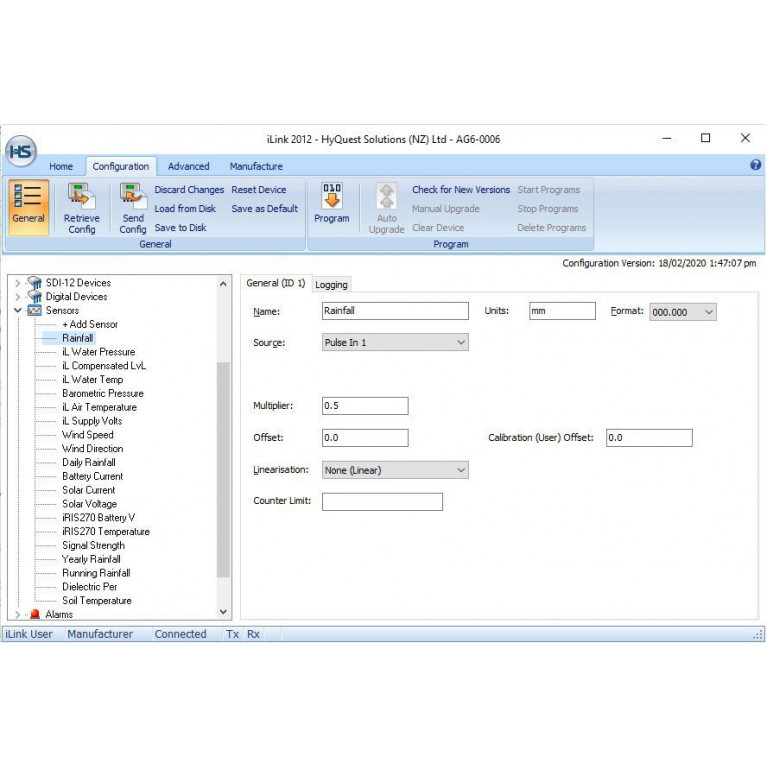Click the SDI-12 Devices node icon

[x=35, y=283]
